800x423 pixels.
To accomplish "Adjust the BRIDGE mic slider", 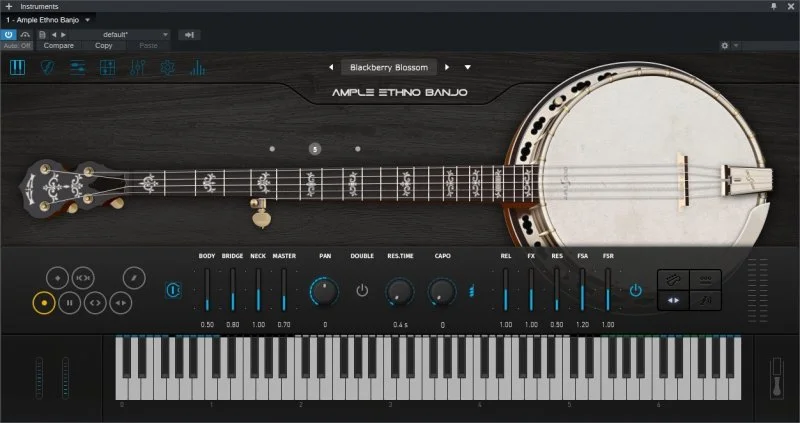I will coord(233,290).
